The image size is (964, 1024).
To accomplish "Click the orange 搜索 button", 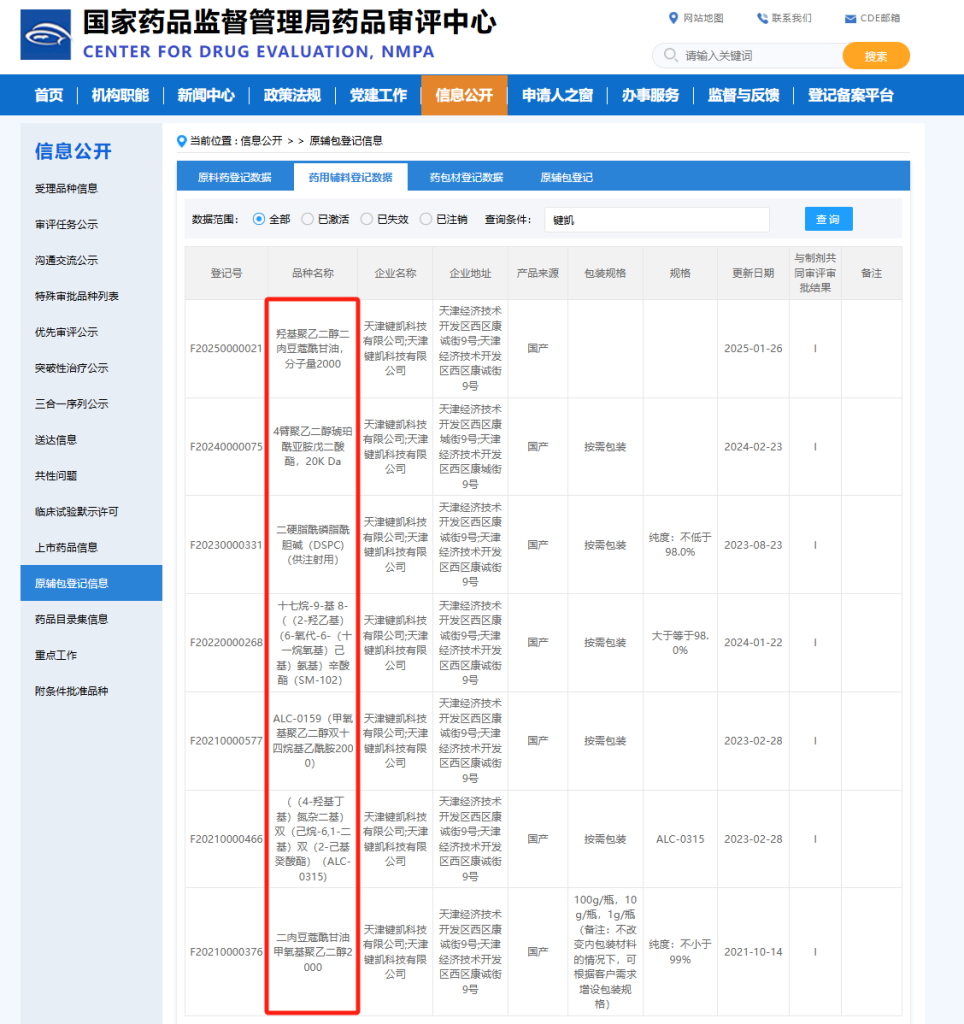I will pos(876,56).
